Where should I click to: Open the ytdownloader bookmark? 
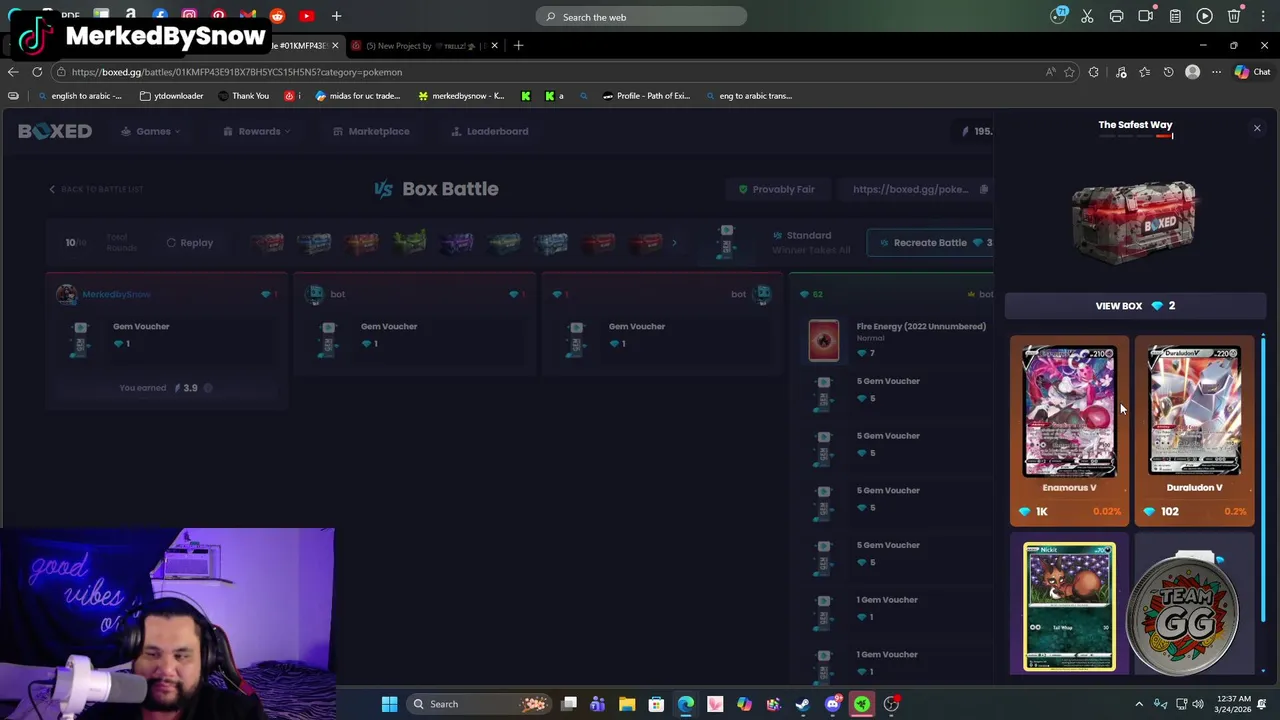[171, 96]
